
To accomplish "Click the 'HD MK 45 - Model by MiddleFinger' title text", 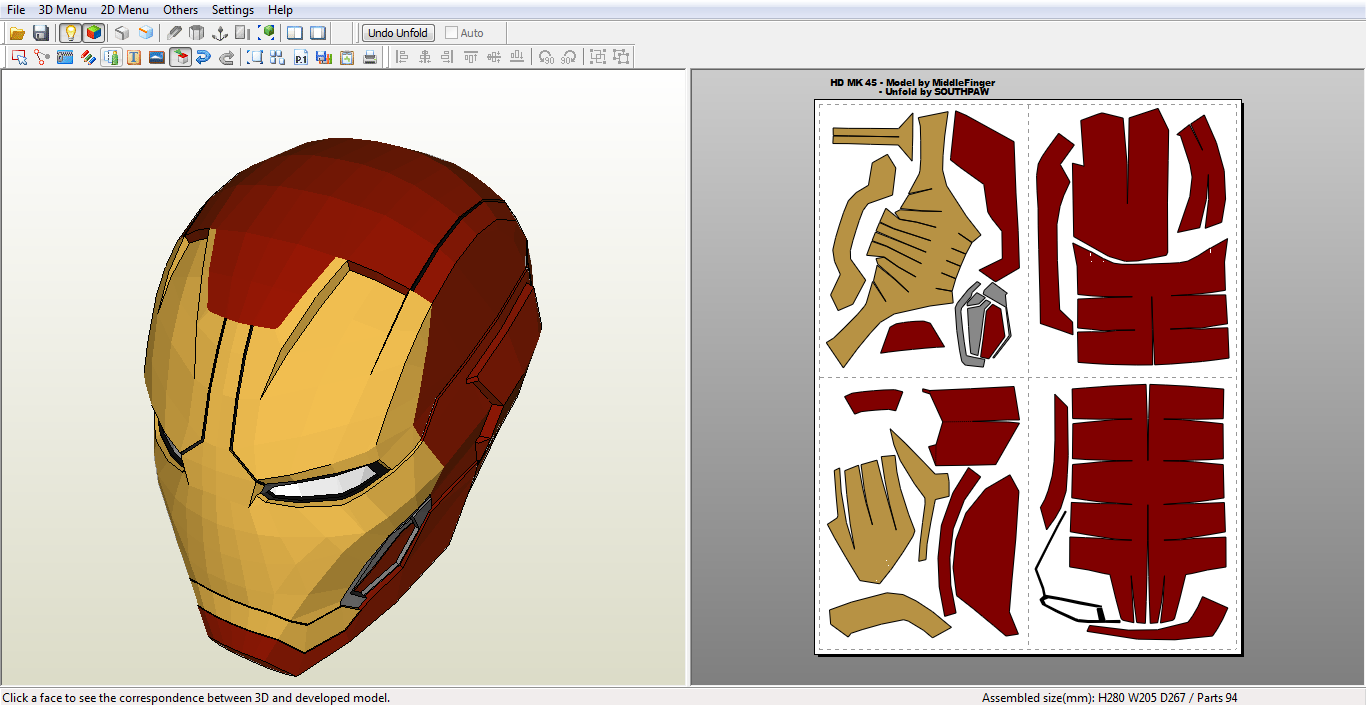I will coord(912,83).
